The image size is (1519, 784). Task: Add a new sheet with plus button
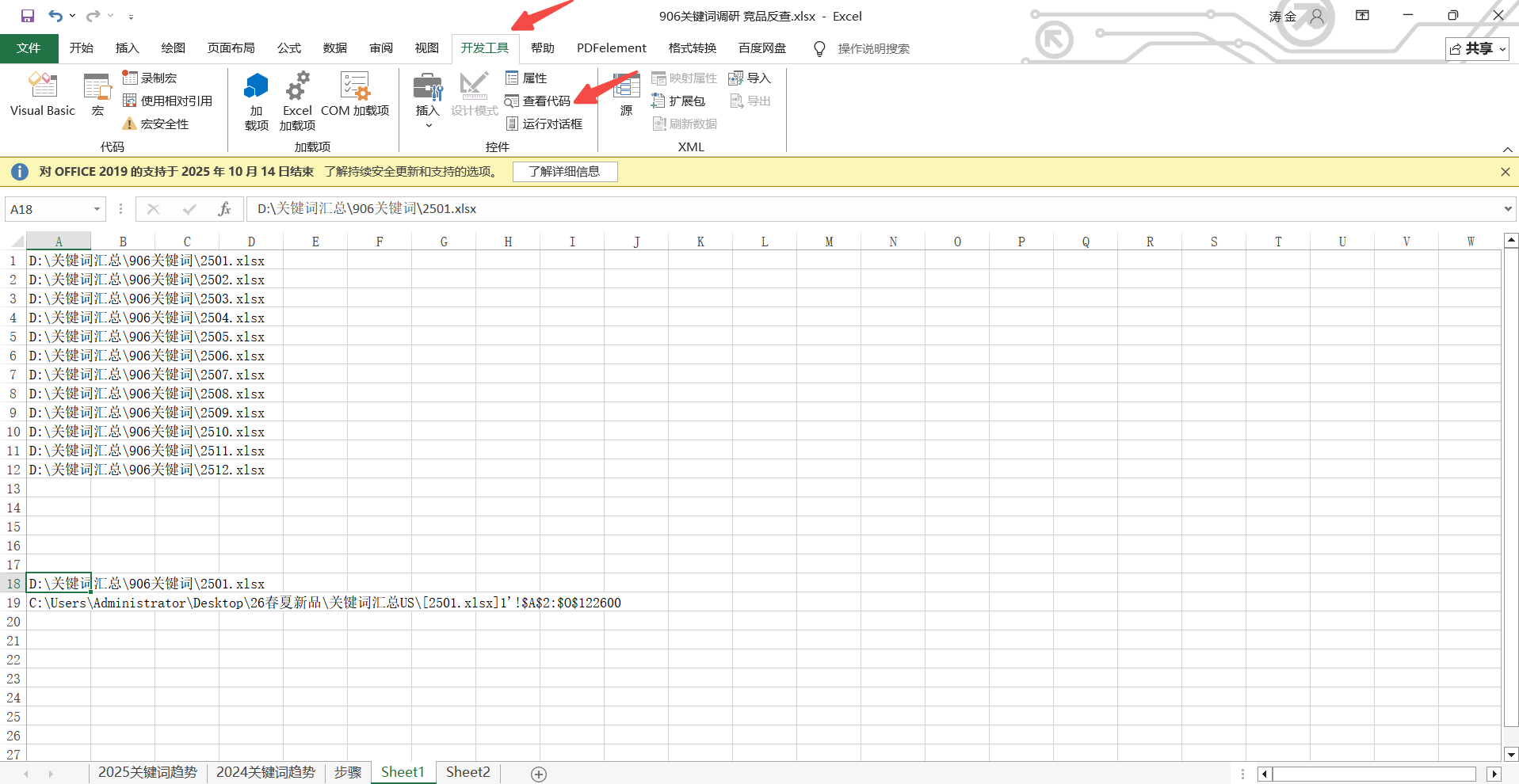point(539,774)
